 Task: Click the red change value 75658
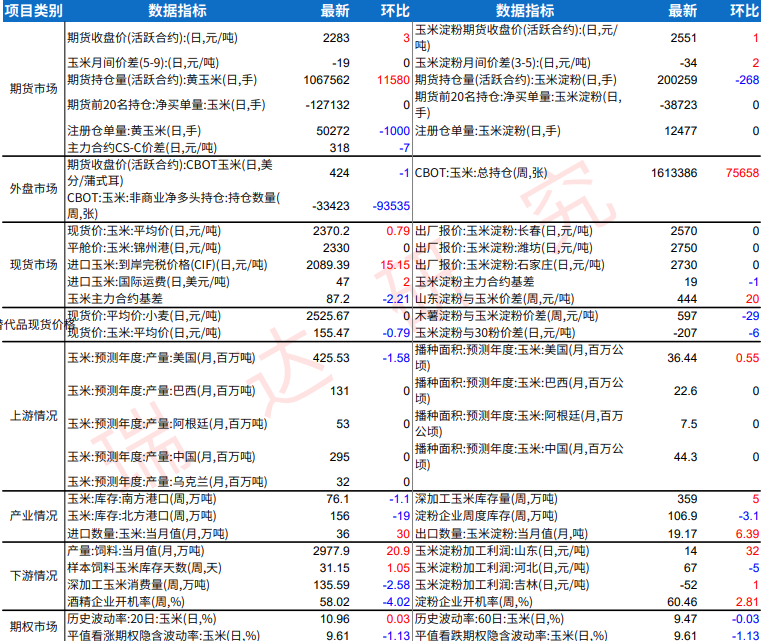(742, 173)
